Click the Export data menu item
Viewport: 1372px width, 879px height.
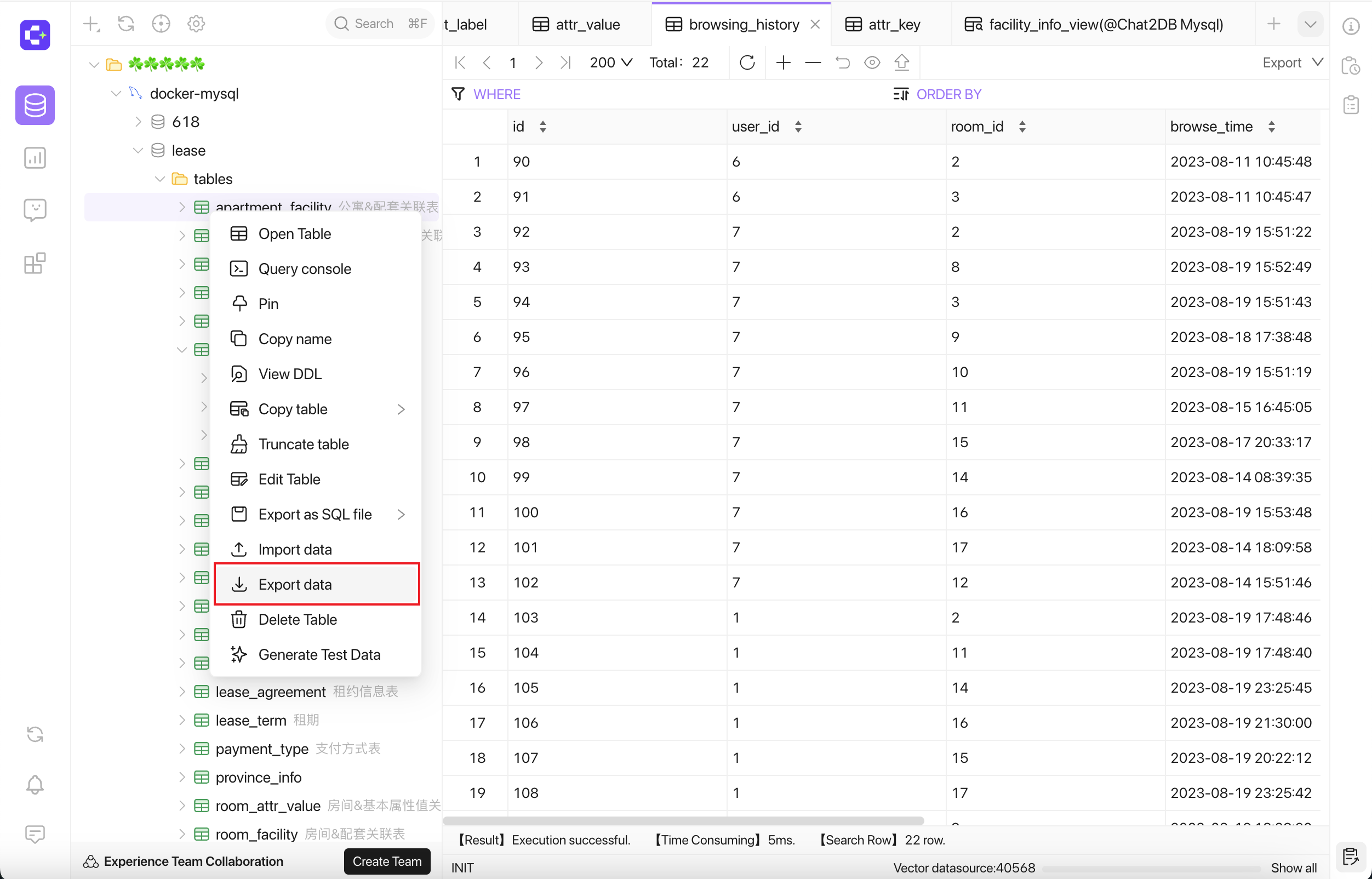(x=295, y=584)
